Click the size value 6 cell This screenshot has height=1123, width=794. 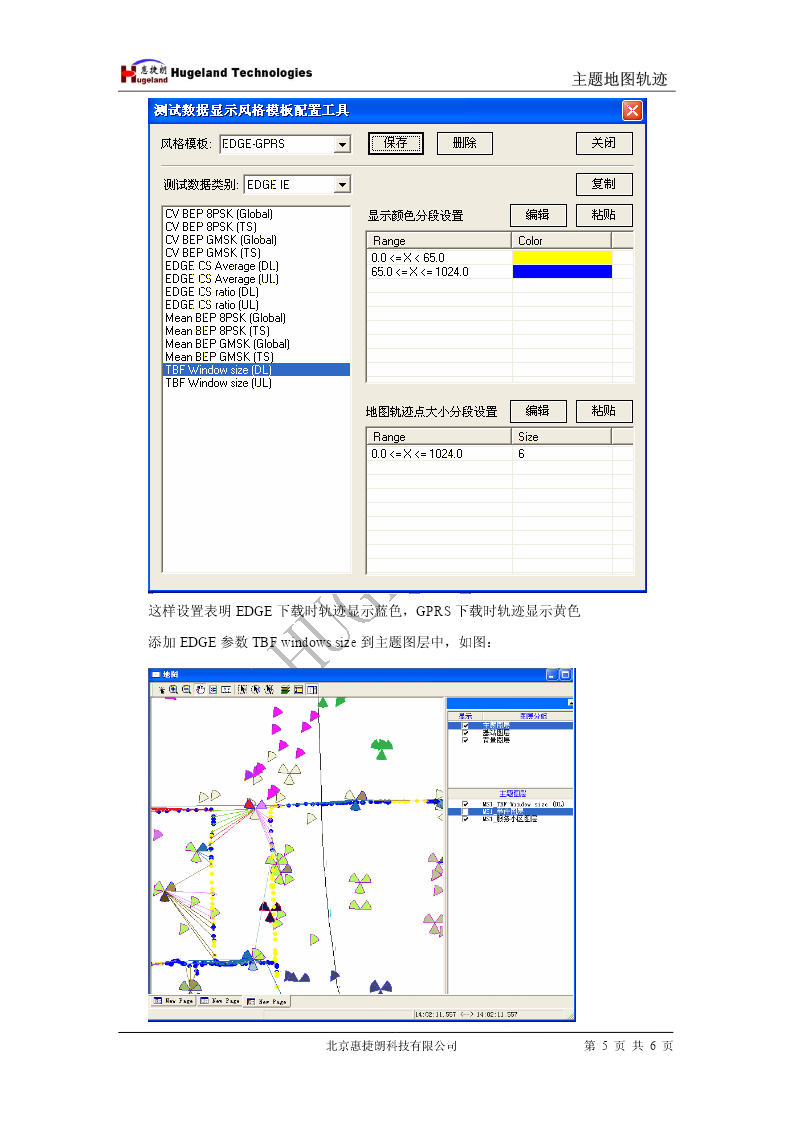(x=562, y=453)
